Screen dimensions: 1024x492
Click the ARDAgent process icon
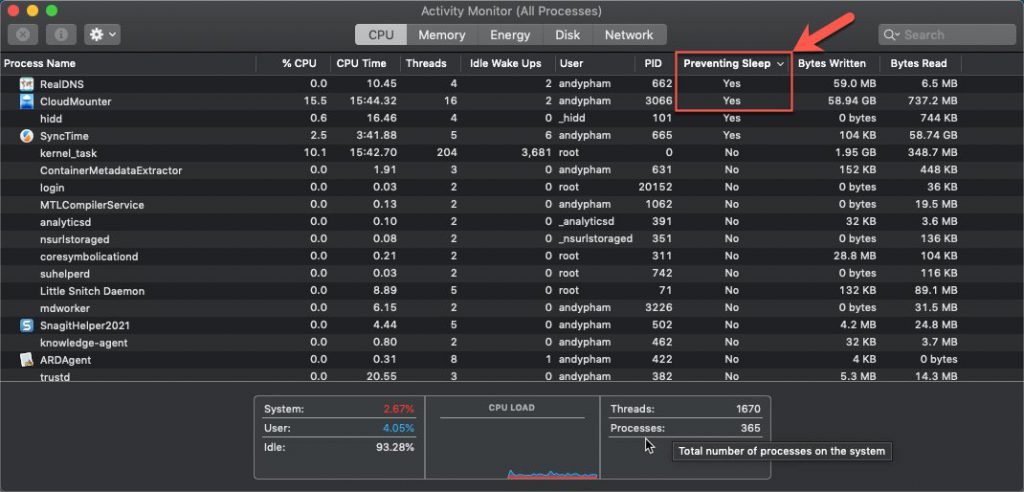(x=27, y=360)
